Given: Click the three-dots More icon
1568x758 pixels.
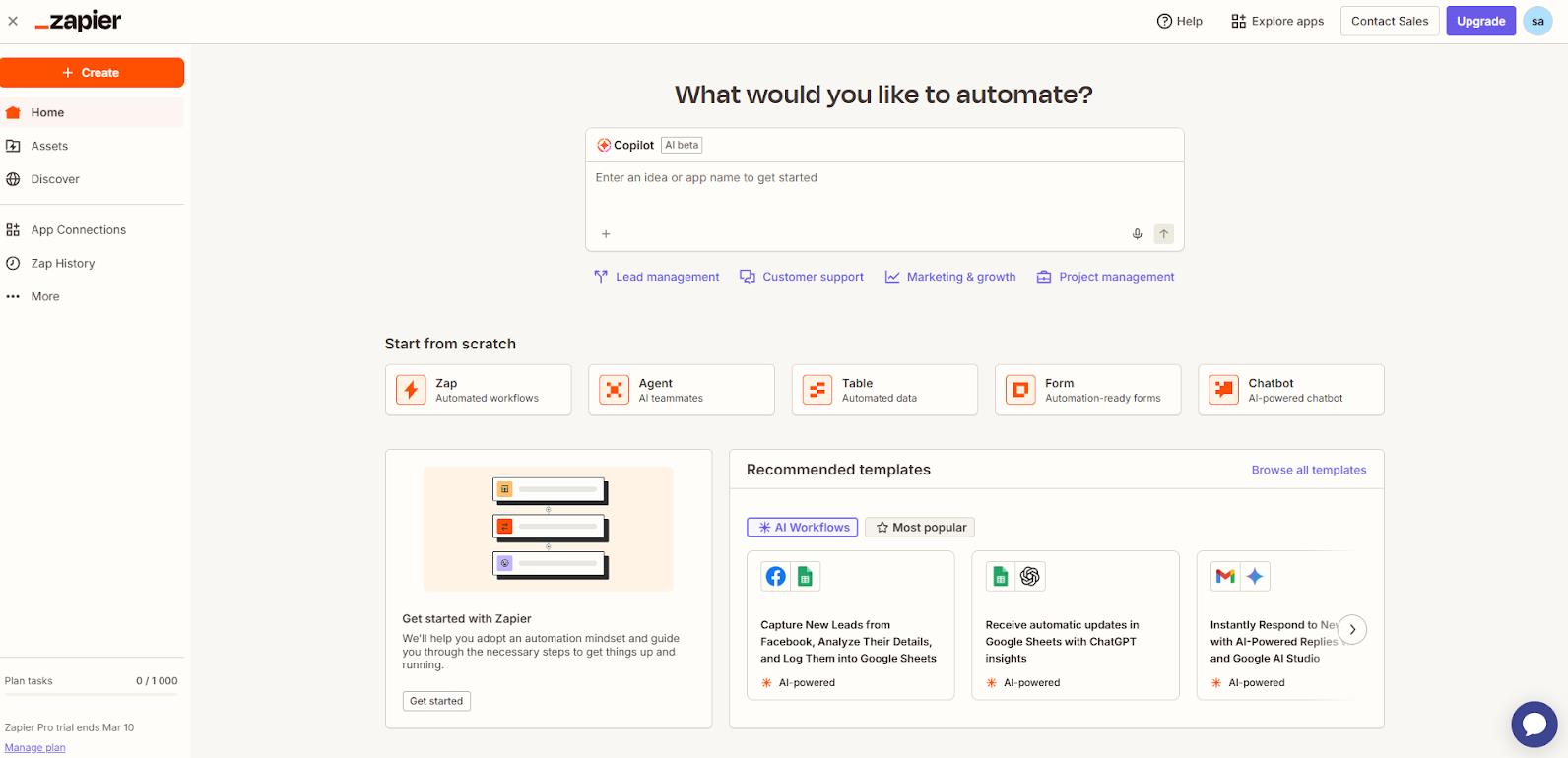Looking at the screenshot, I should (x=13, y=297).
